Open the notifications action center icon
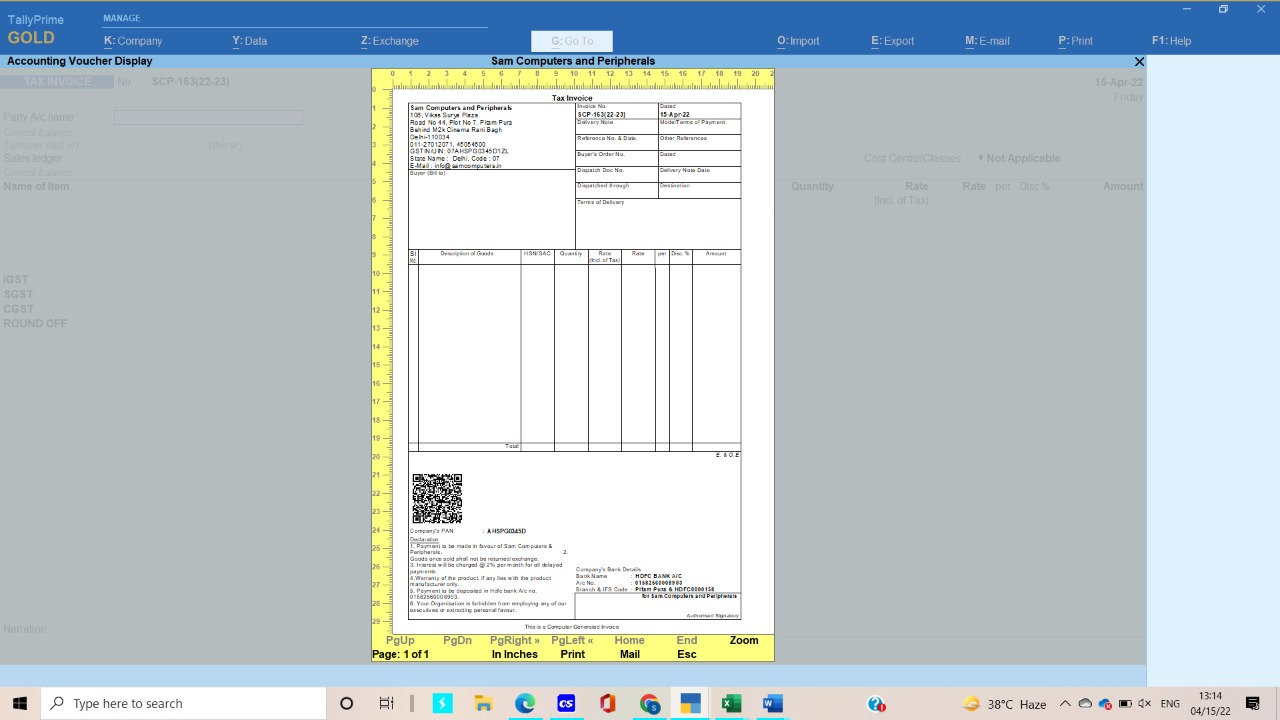 1253,704
